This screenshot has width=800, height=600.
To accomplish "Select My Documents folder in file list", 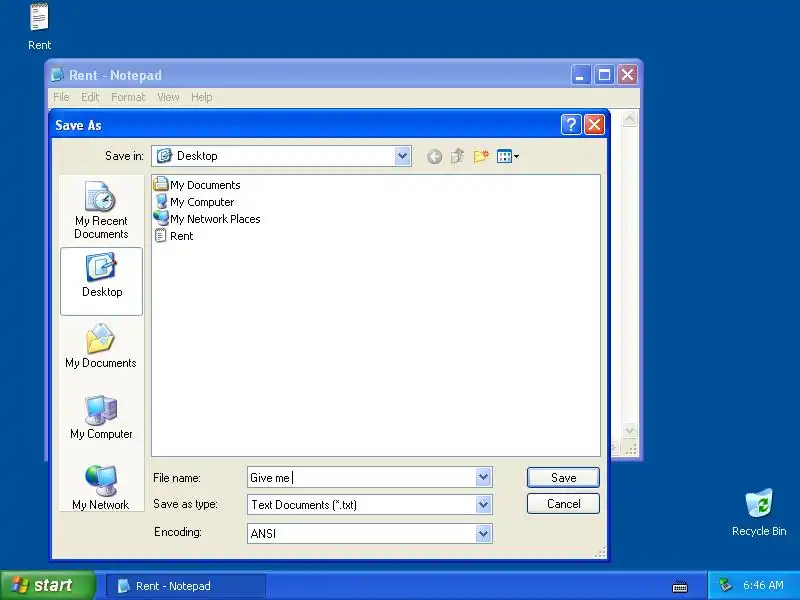I will [197, 185].
